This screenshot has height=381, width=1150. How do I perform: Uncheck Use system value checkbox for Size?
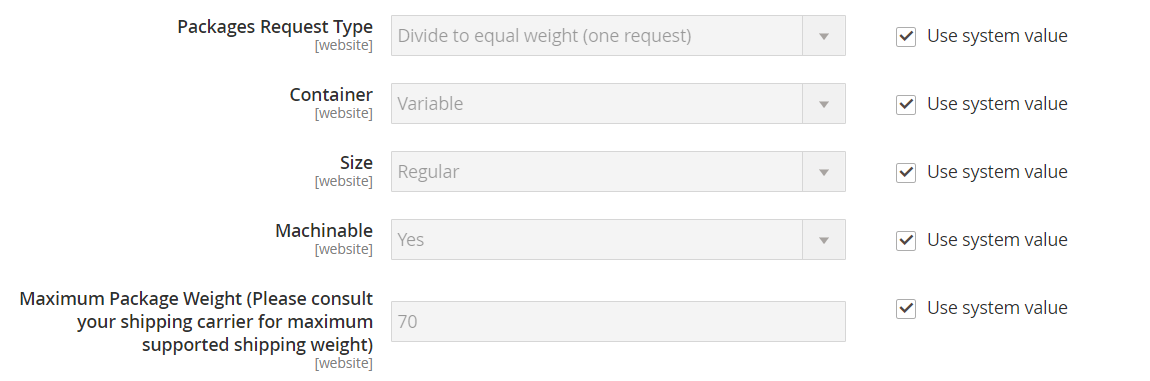[906, 172]
